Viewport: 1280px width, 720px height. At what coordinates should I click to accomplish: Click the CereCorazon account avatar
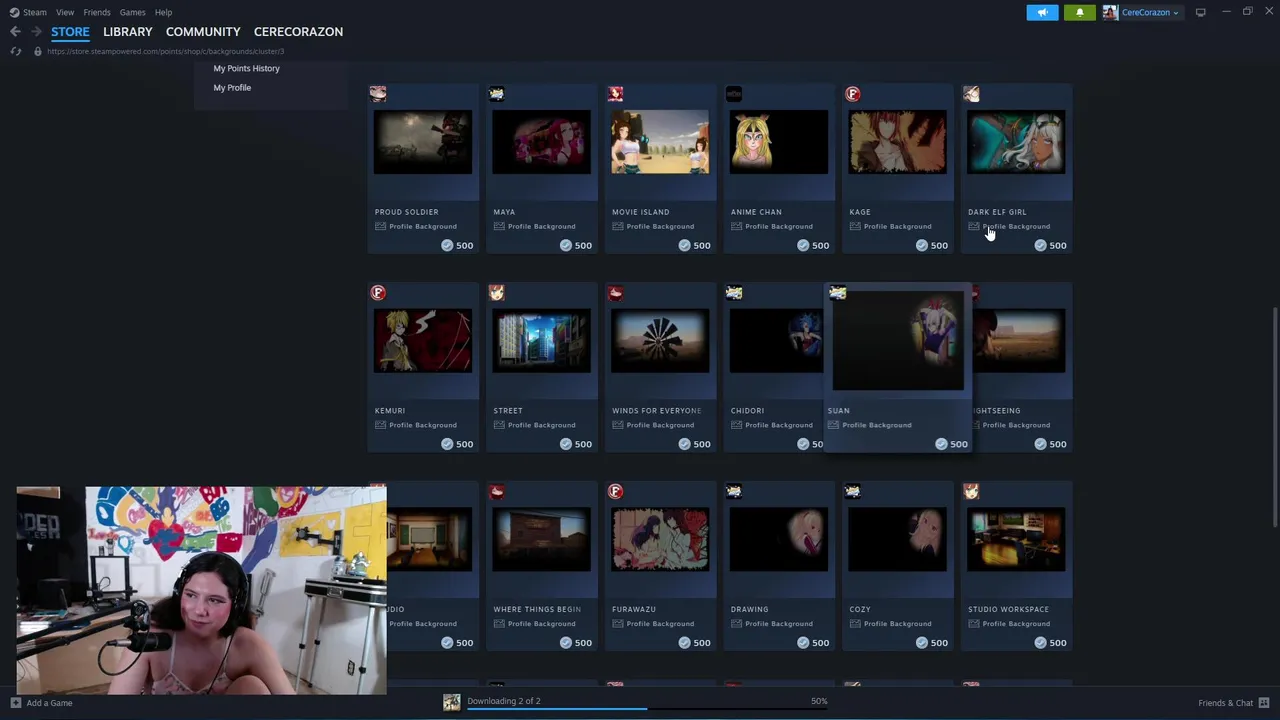[1110, 12]
